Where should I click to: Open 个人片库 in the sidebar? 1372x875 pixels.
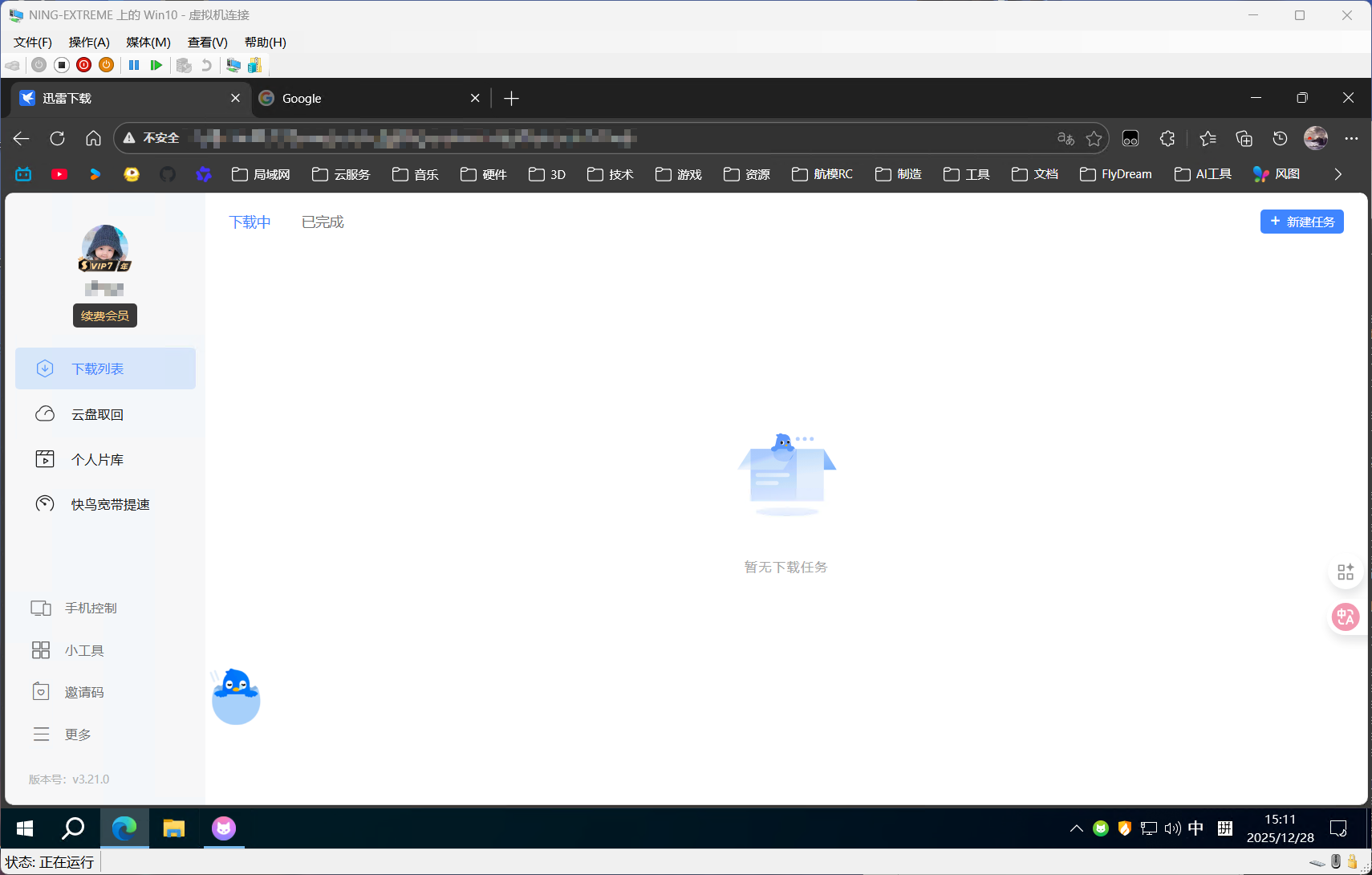(x=105, y=459)
